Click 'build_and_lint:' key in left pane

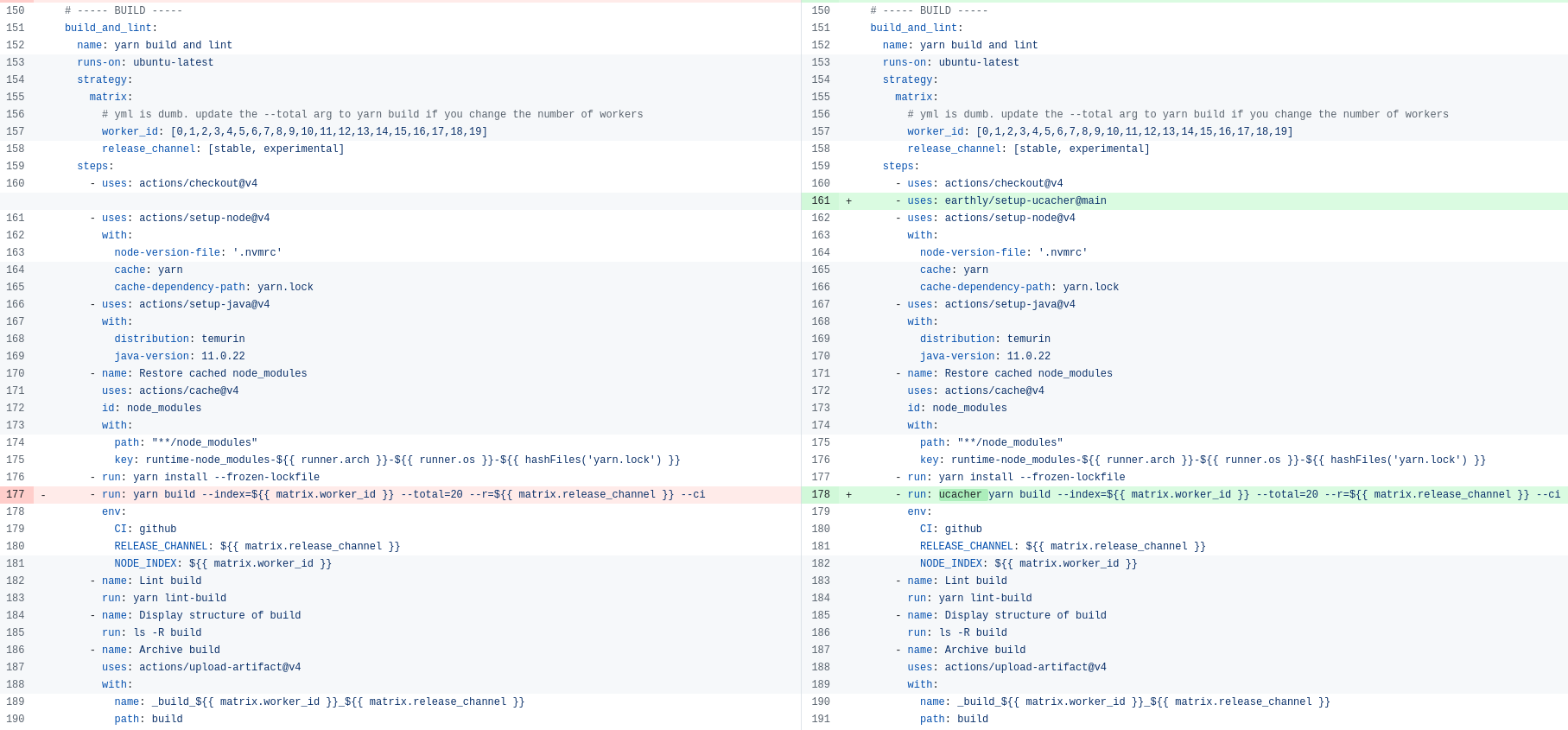click(x=111, y=28)
